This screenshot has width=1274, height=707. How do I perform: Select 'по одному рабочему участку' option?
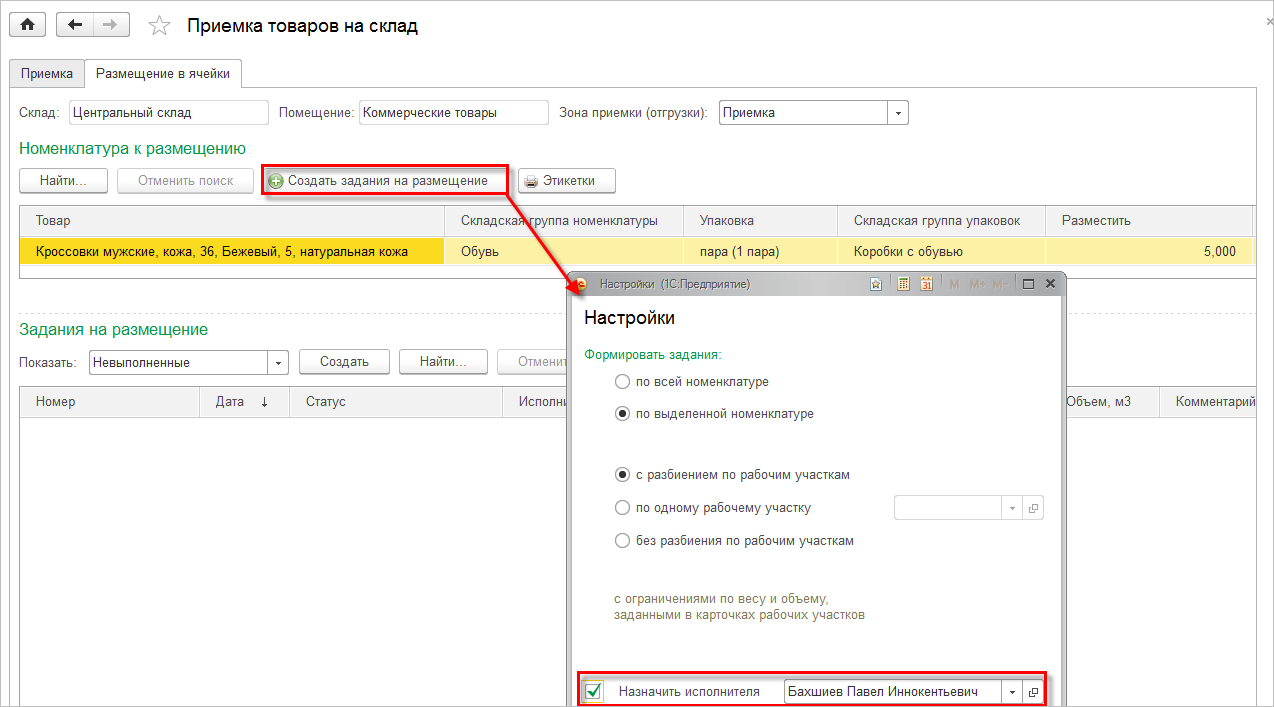[622, 508]
